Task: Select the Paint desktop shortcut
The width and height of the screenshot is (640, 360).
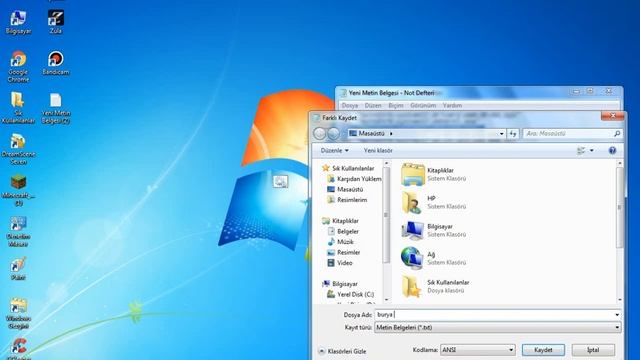Action: pos(18,269)
